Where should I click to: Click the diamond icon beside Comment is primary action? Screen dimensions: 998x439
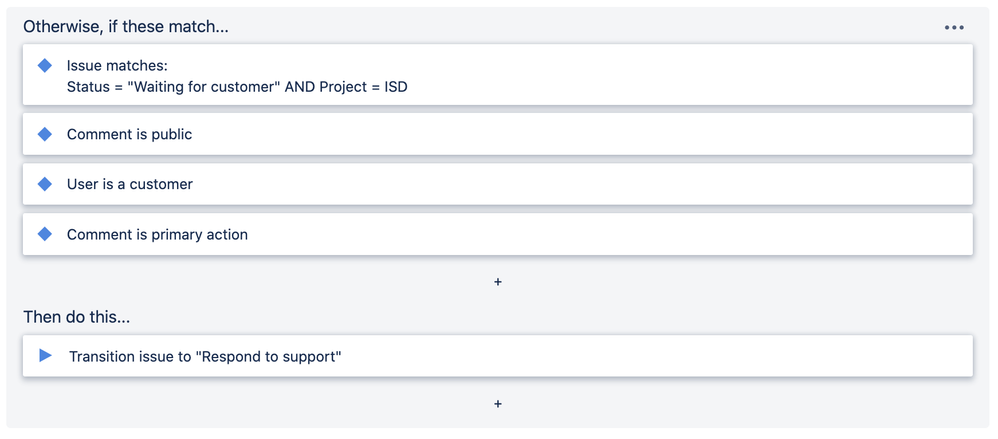(44, 234)
